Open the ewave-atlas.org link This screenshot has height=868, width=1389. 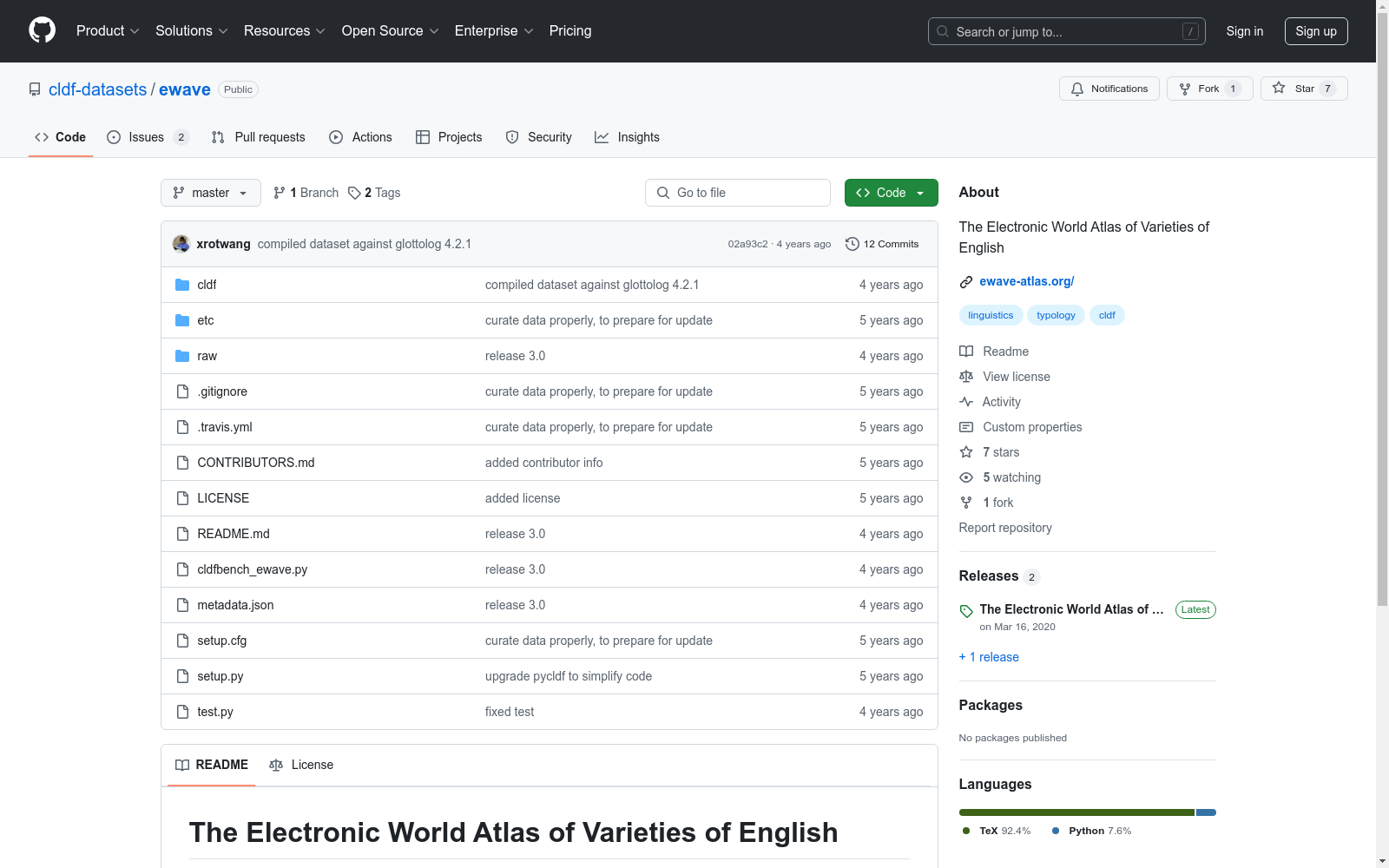(1027, 281)
